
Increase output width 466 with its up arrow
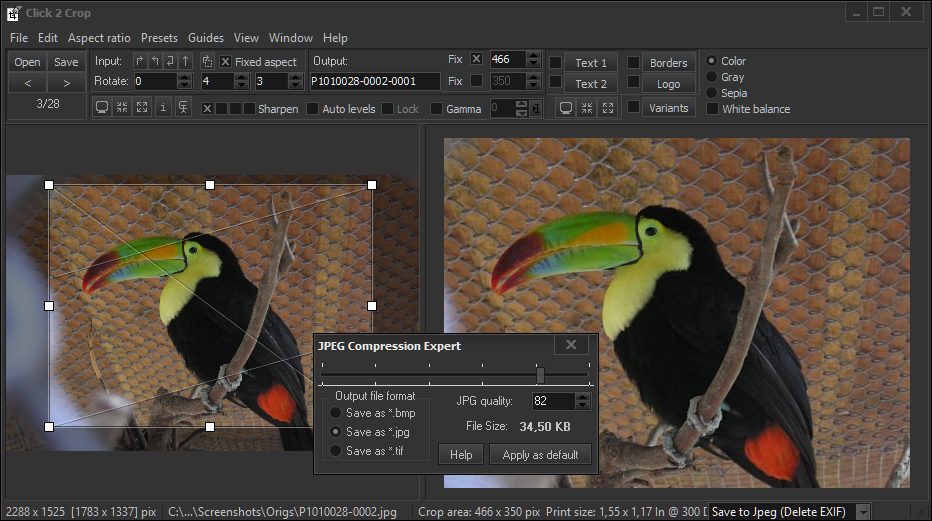(x=534, y=55)
